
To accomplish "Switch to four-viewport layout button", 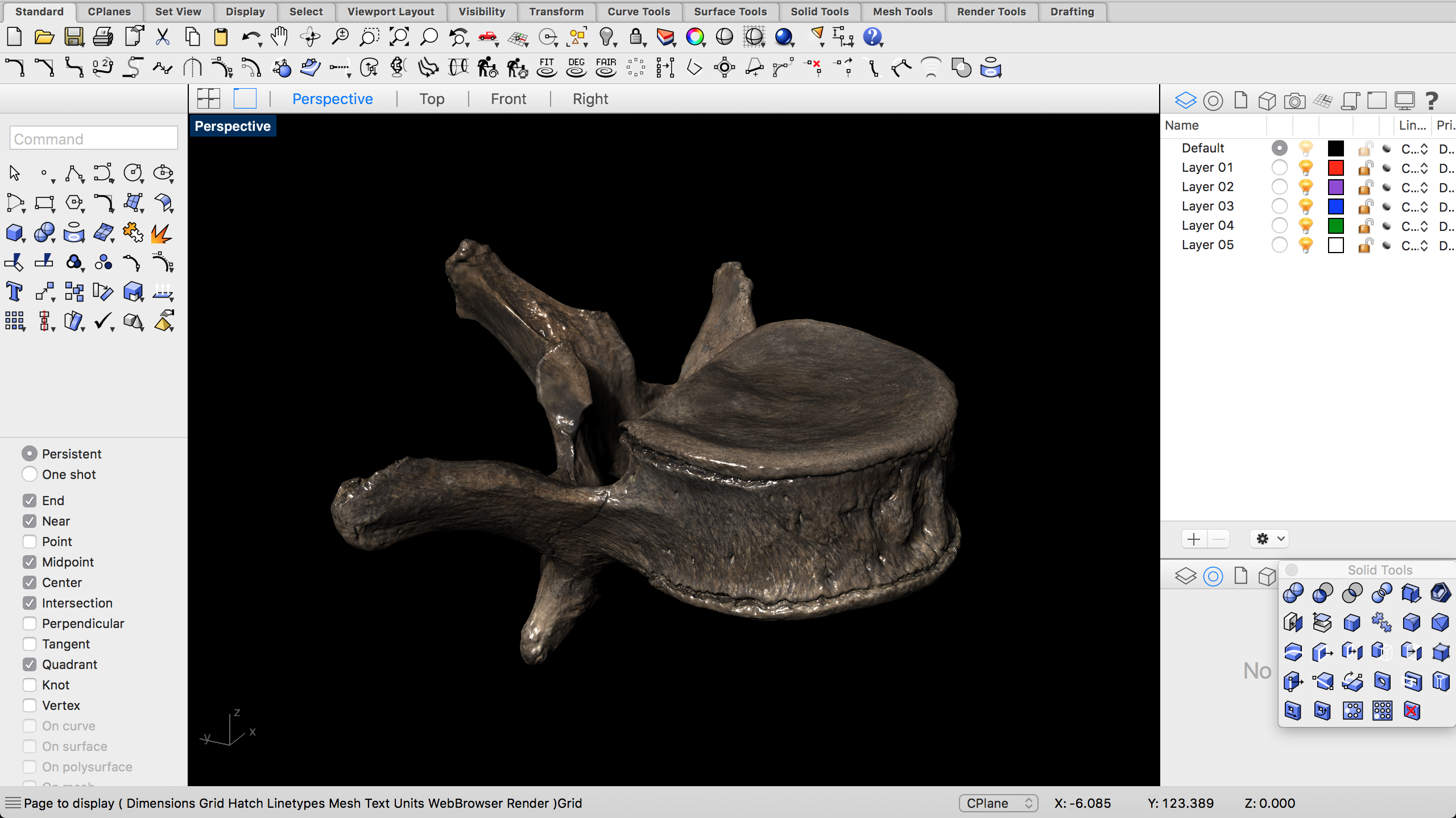I will click(x=209, y=99).
